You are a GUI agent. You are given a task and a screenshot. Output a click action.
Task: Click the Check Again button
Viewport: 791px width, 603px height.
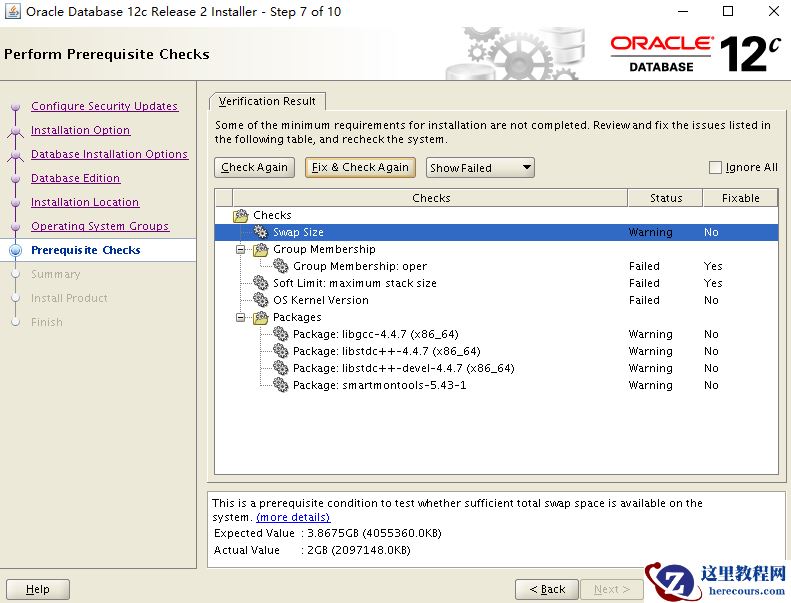[254, 168]
